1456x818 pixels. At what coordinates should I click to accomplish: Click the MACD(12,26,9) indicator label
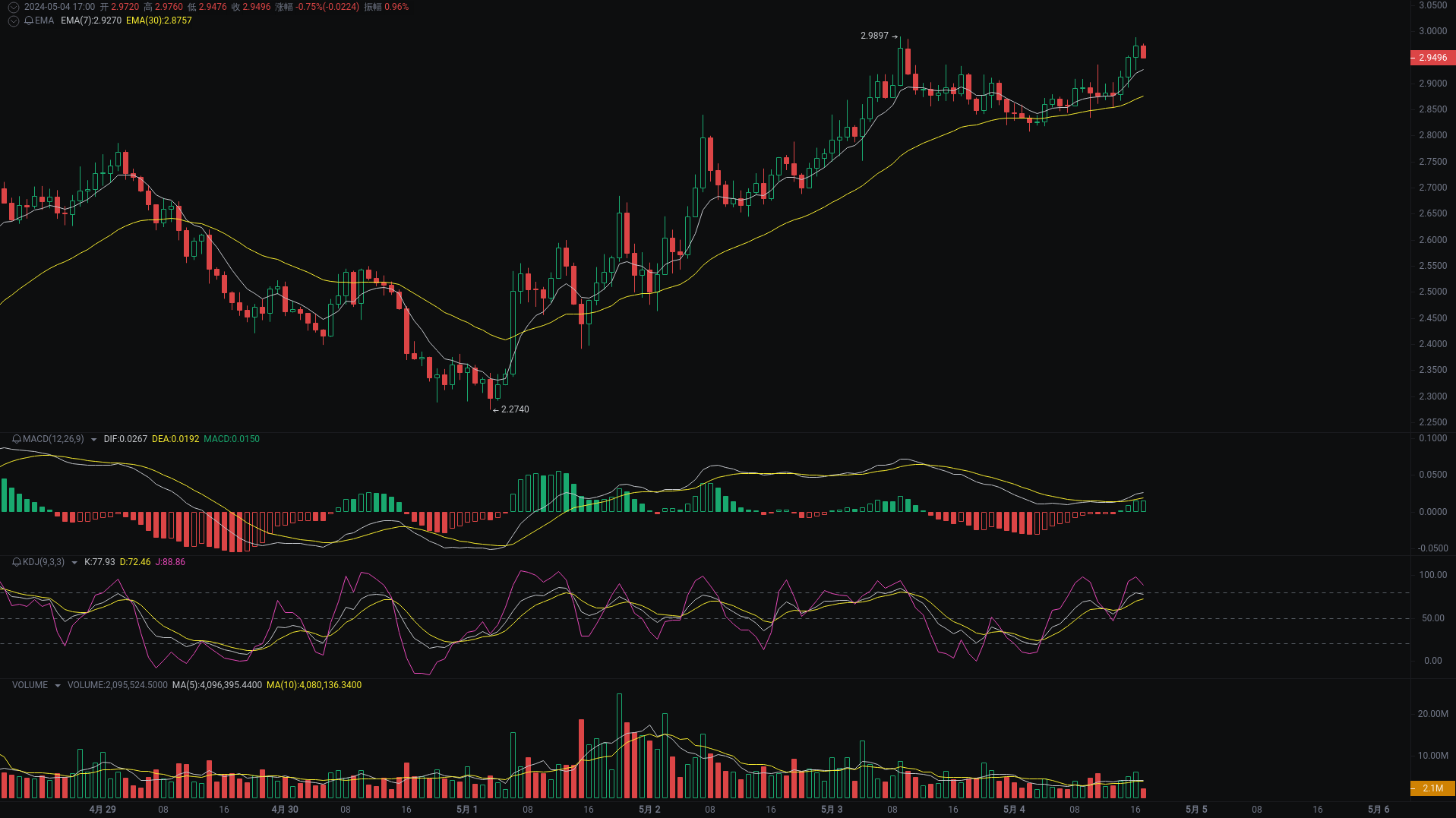click(52, 438)
